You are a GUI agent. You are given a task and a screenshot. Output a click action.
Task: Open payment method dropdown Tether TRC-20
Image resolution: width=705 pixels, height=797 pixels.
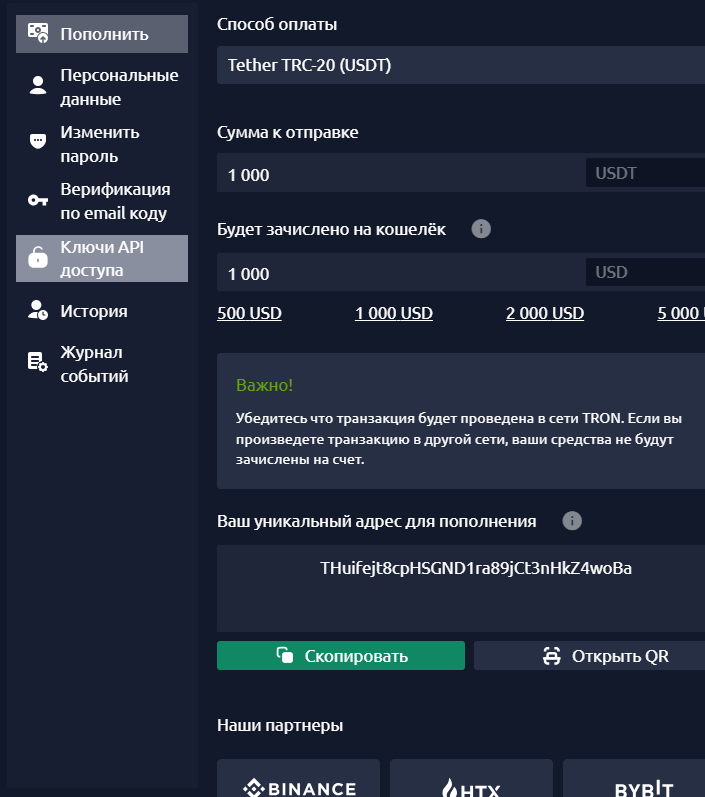[461, 65]
